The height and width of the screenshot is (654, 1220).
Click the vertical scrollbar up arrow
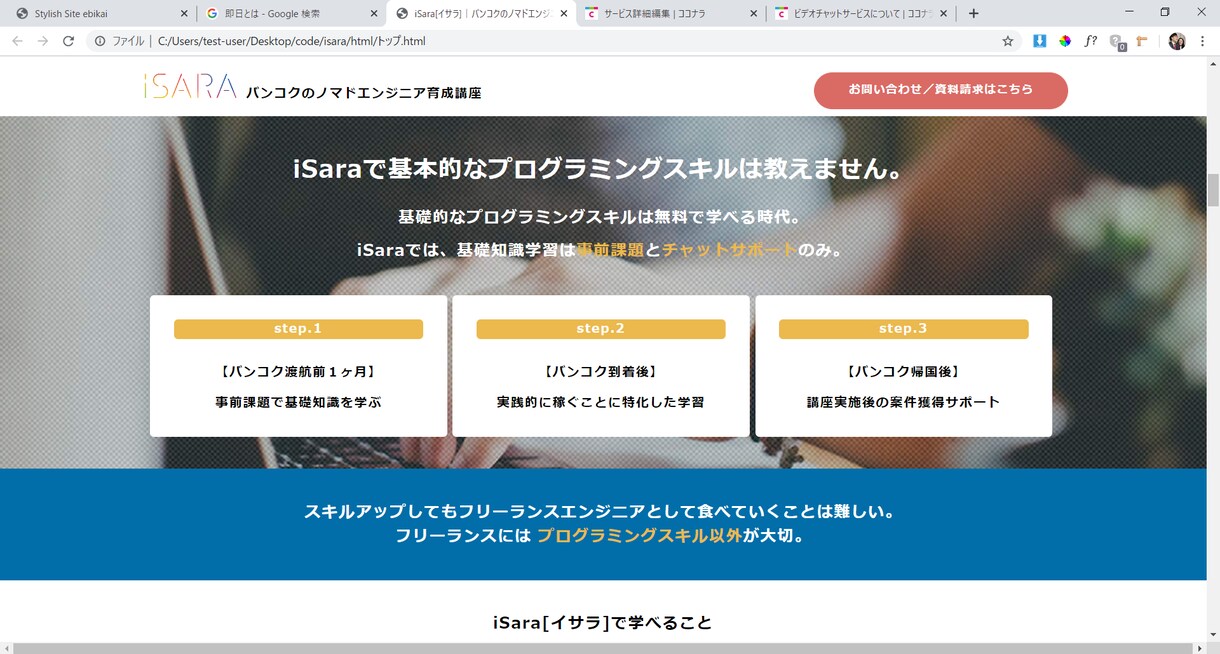coord(1213,65)
